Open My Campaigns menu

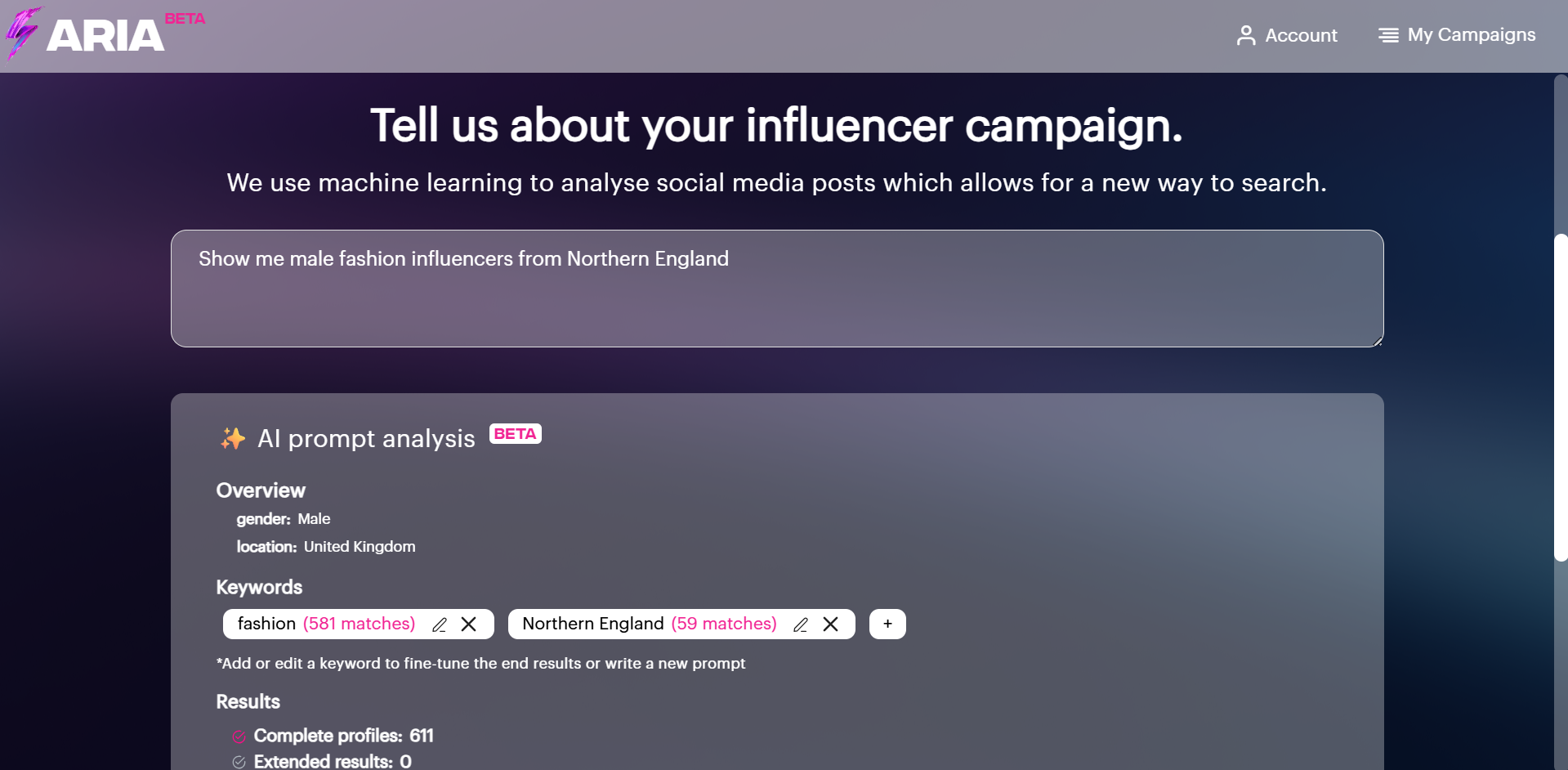[x=1471, y=35]
